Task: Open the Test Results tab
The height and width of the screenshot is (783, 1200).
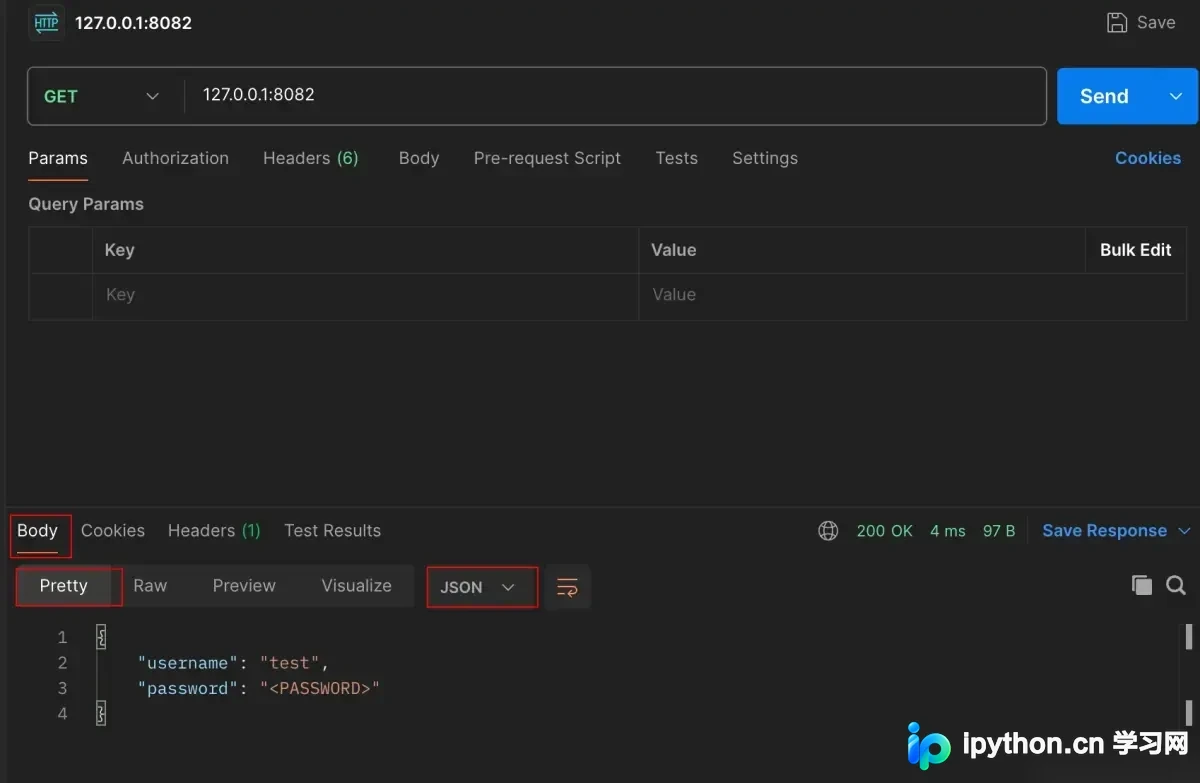Action: (x=332, y=531)
